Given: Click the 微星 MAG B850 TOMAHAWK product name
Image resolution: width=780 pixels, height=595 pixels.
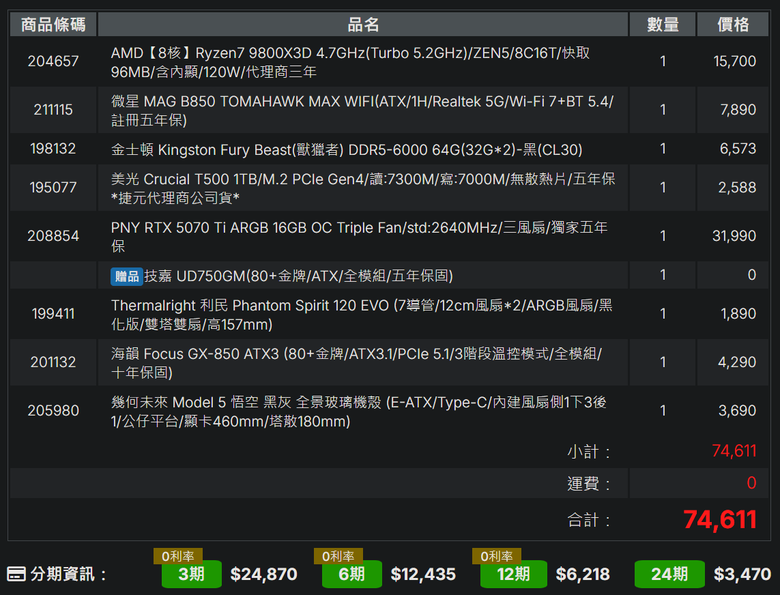Looking at the screenshot, I should click(x=362, y=111).
